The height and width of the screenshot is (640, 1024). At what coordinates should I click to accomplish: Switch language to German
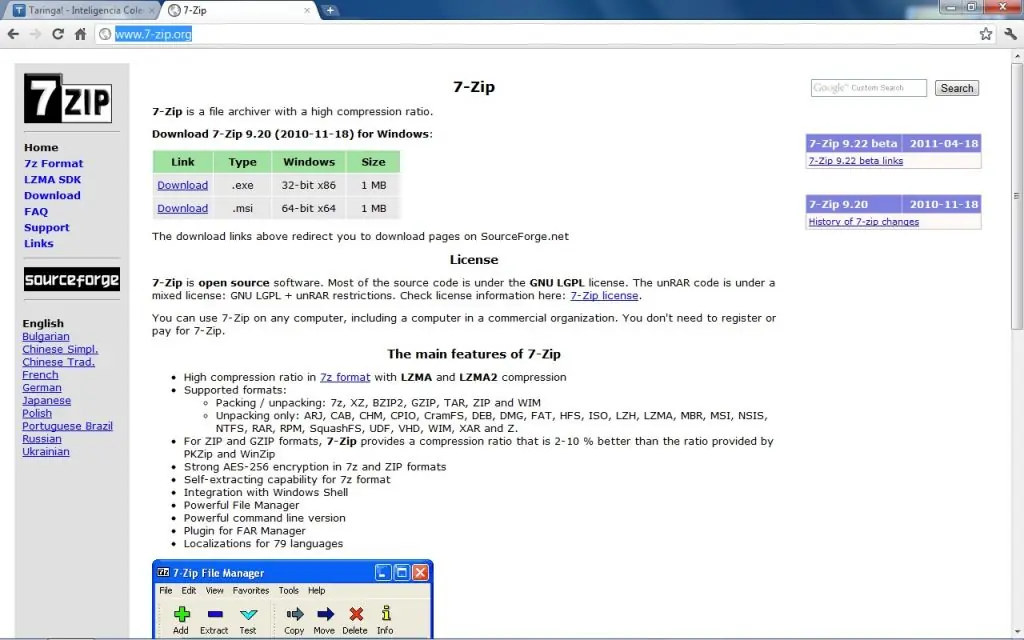42,387
